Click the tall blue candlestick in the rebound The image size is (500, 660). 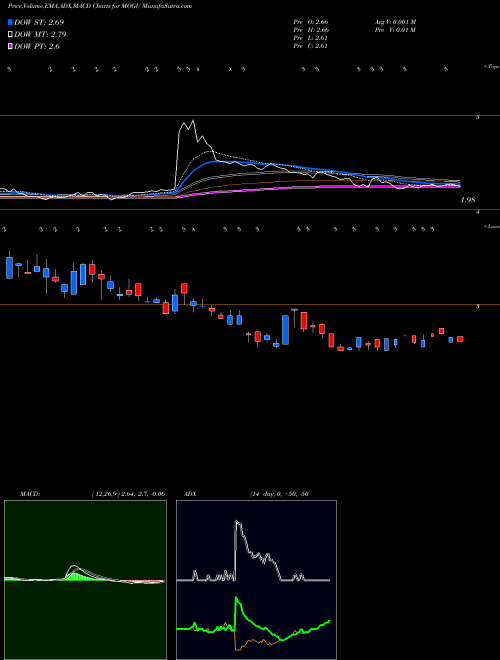(x=285, y=330)
